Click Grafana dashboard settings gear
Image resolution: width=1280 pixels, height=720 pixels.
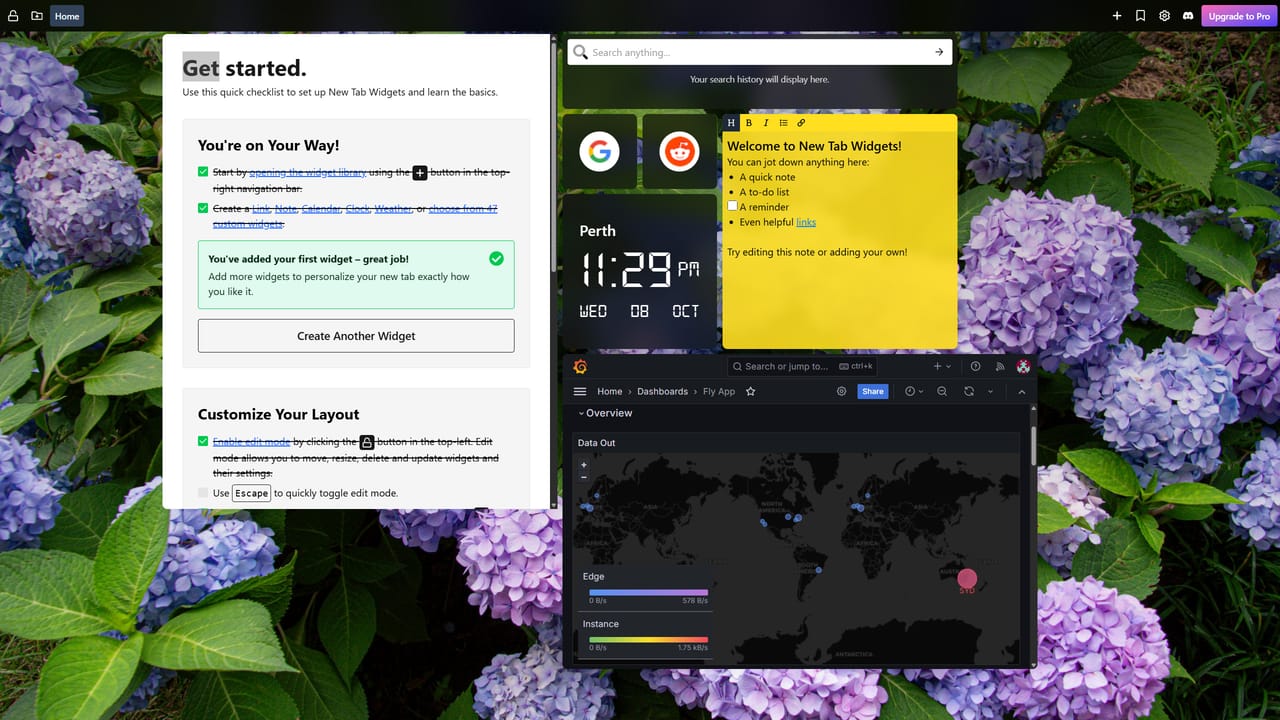841,392
